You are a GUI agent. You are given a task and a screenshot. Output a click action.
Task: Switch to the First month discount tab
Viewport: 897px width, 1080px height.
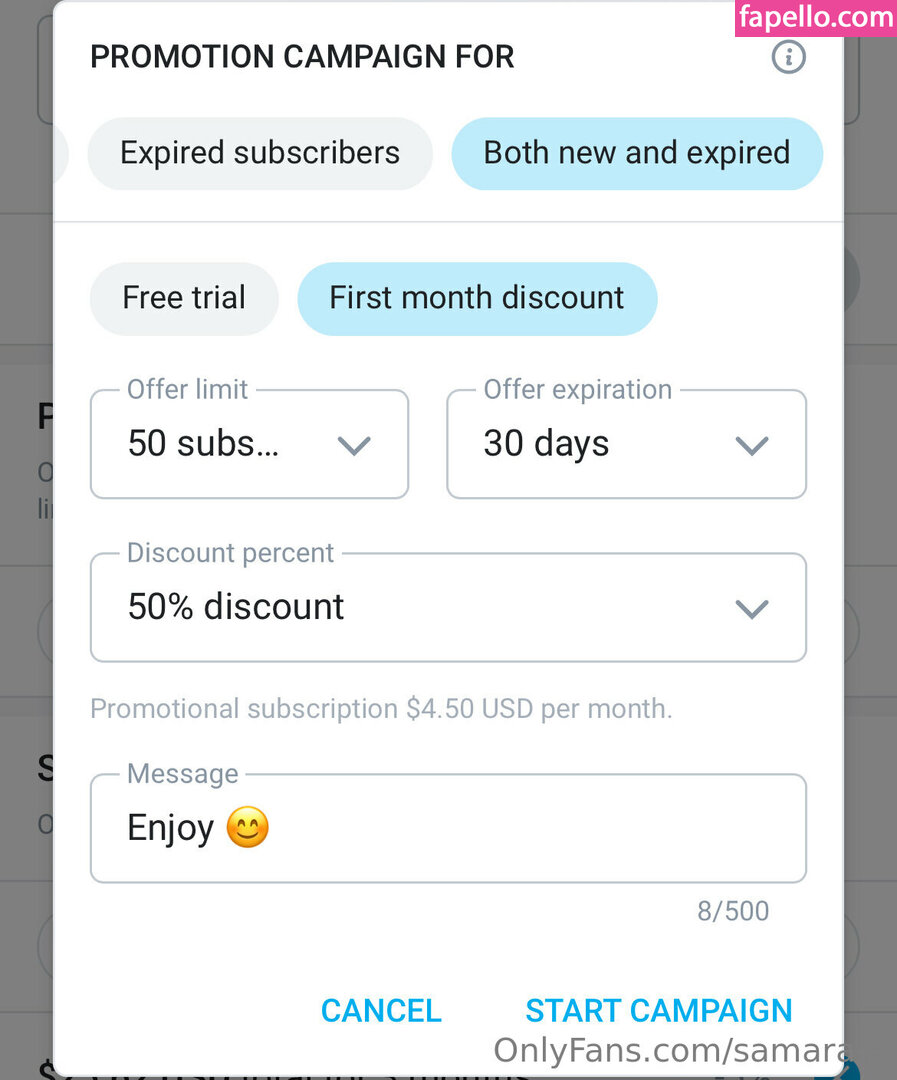477,298
